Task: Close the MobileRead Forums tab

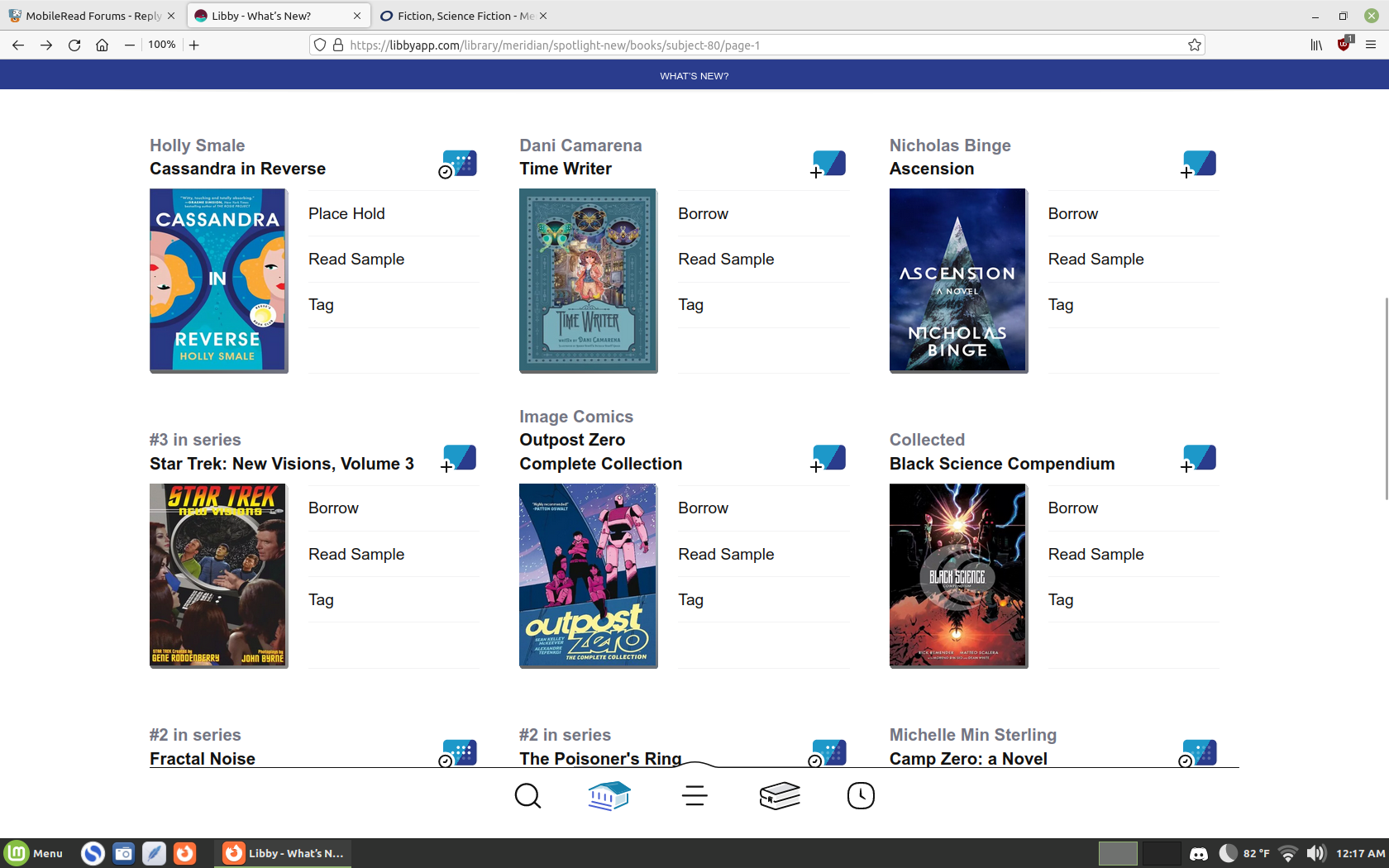Action: coord(171,16)
